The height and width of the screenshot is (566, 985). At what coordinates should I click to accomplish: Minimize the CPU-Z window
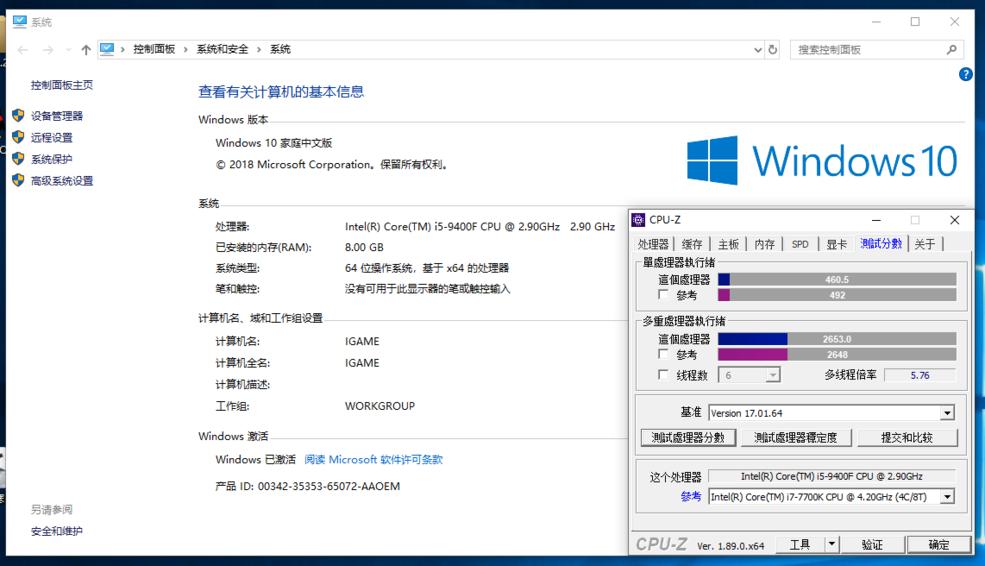pyautogui.click(x=876, y=220)
